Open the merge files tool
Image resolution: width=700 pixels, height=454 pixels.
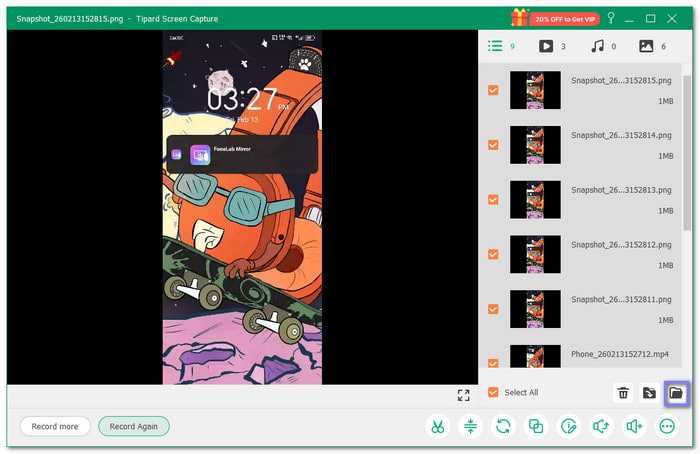tap(536, 426)
